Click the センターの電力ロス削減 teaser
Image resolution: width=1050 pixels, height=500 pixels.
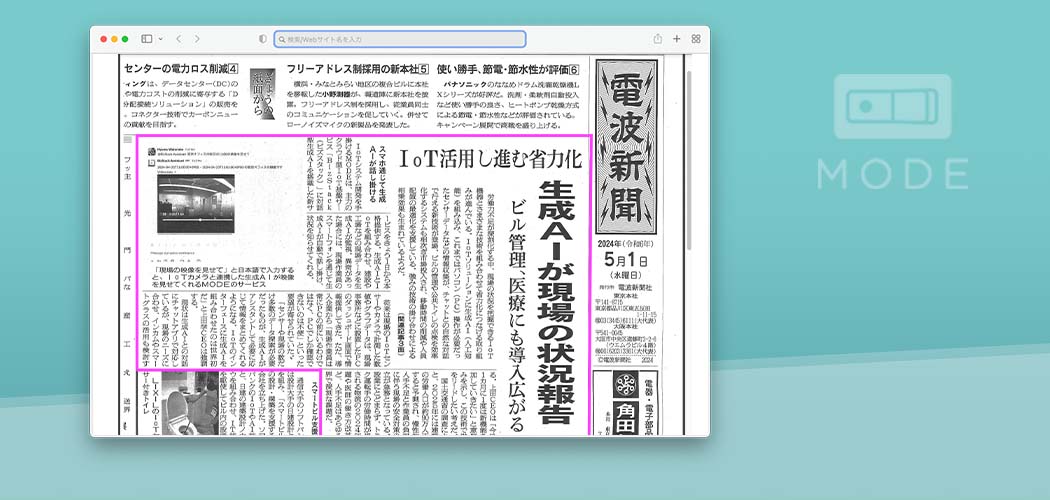pyautogui.click(x=178, y=69)
